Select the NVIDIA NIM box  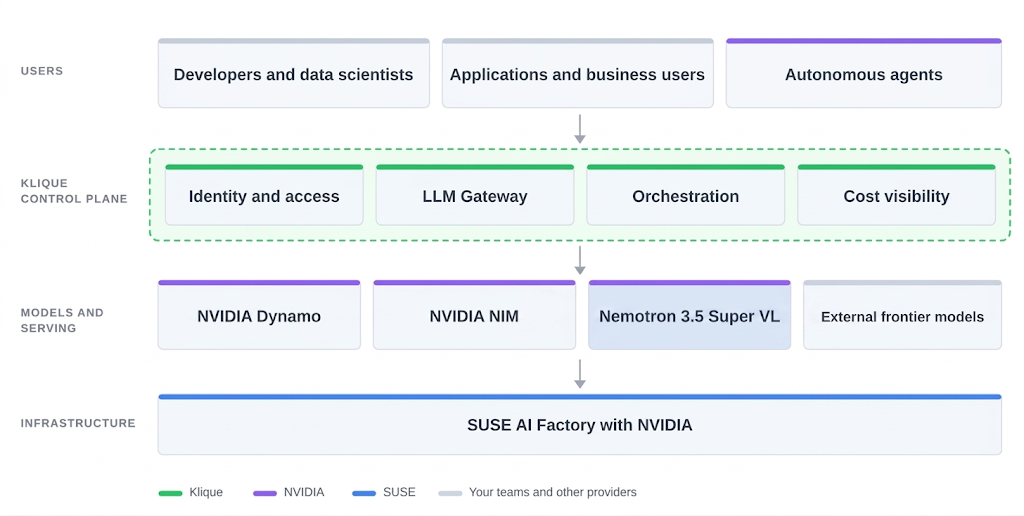[x=474, y=315]
